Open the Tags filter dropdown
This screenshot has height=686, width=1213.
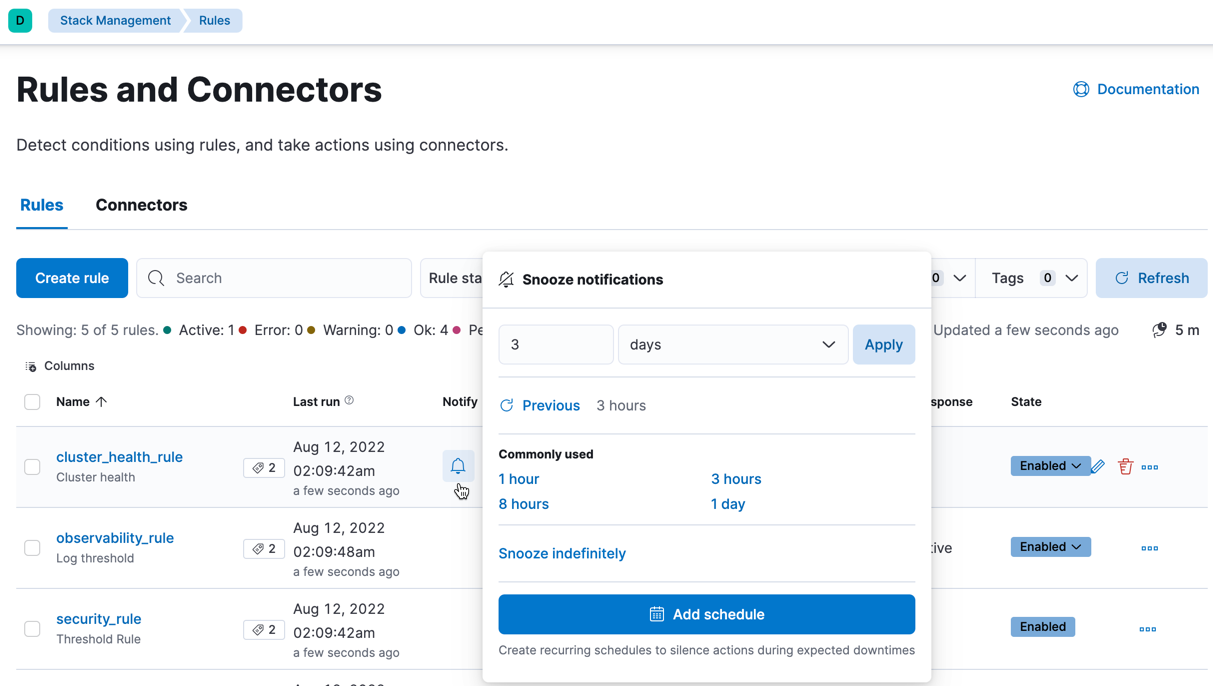coord(1031,277)
